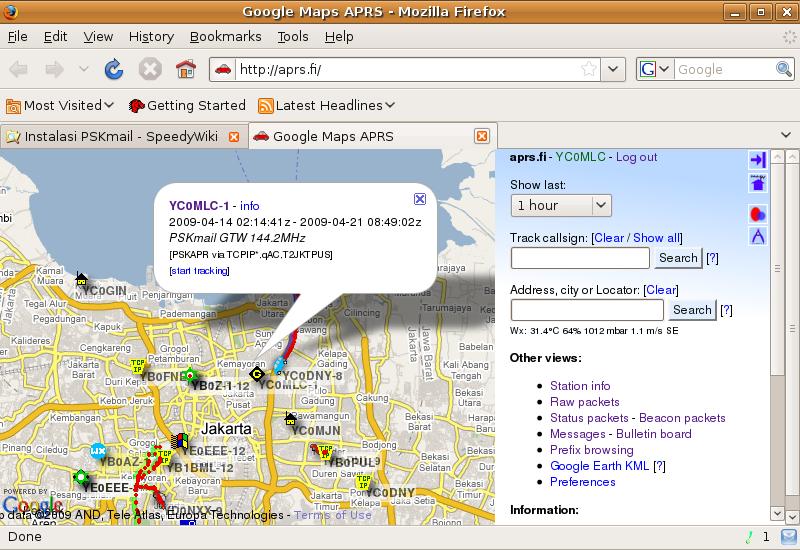
Task: Bookmark this page with the star icon
Action: click(589, 69)
